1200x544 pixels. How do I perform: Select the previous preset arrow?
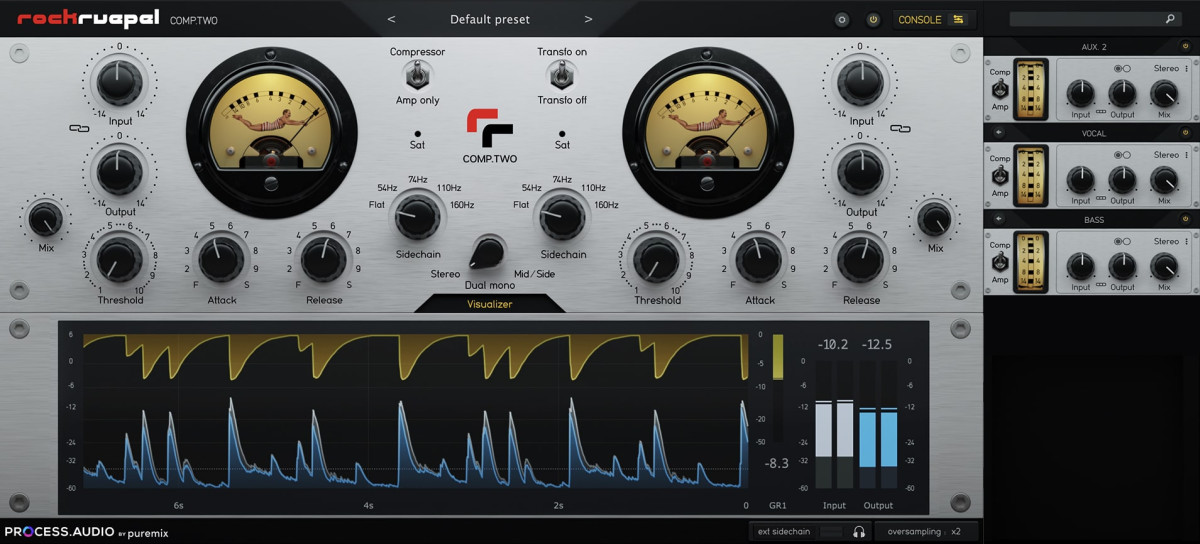pyautogui.click(x=391, y=19)
